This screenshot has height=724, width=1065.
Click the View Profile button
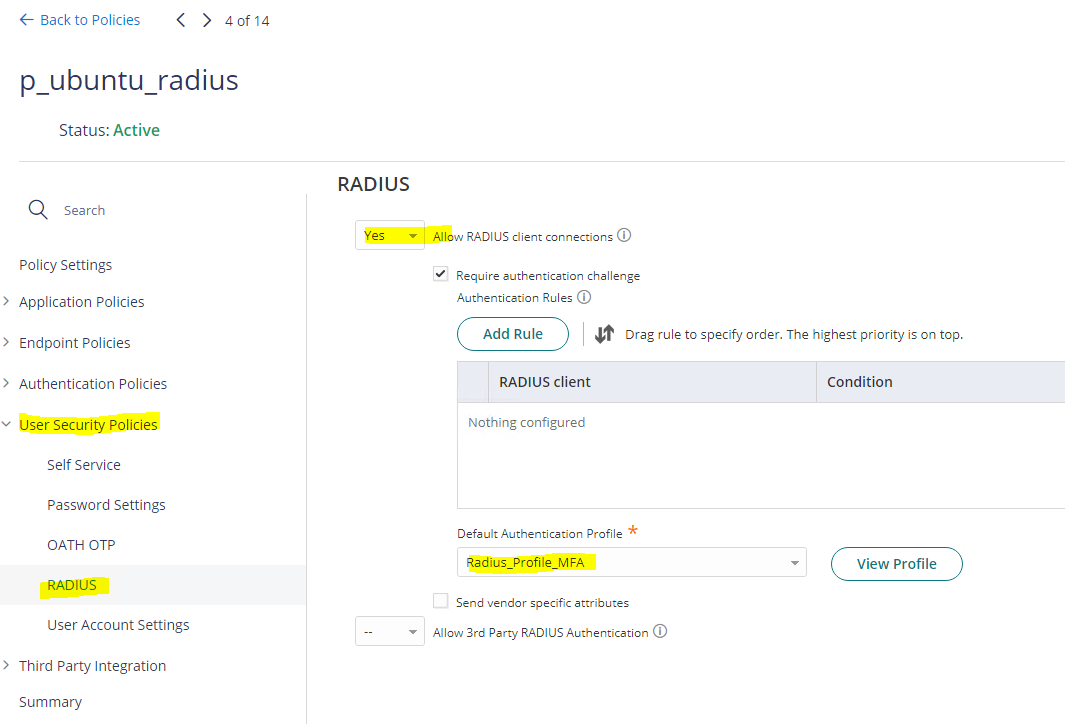pyautogui.click(x=896, y=563)
